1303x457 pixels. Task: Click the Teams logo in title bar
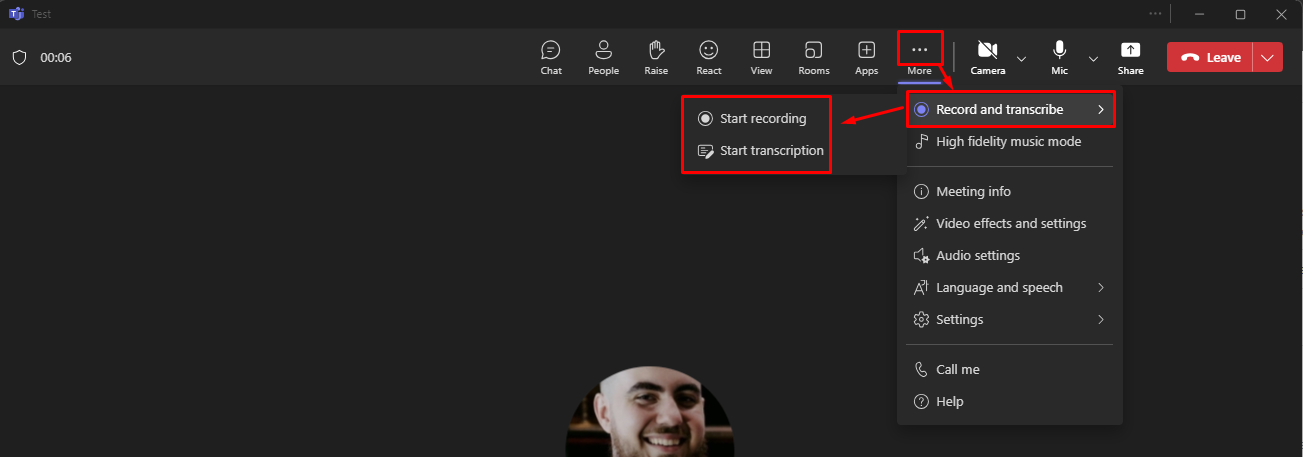[16, 14]
